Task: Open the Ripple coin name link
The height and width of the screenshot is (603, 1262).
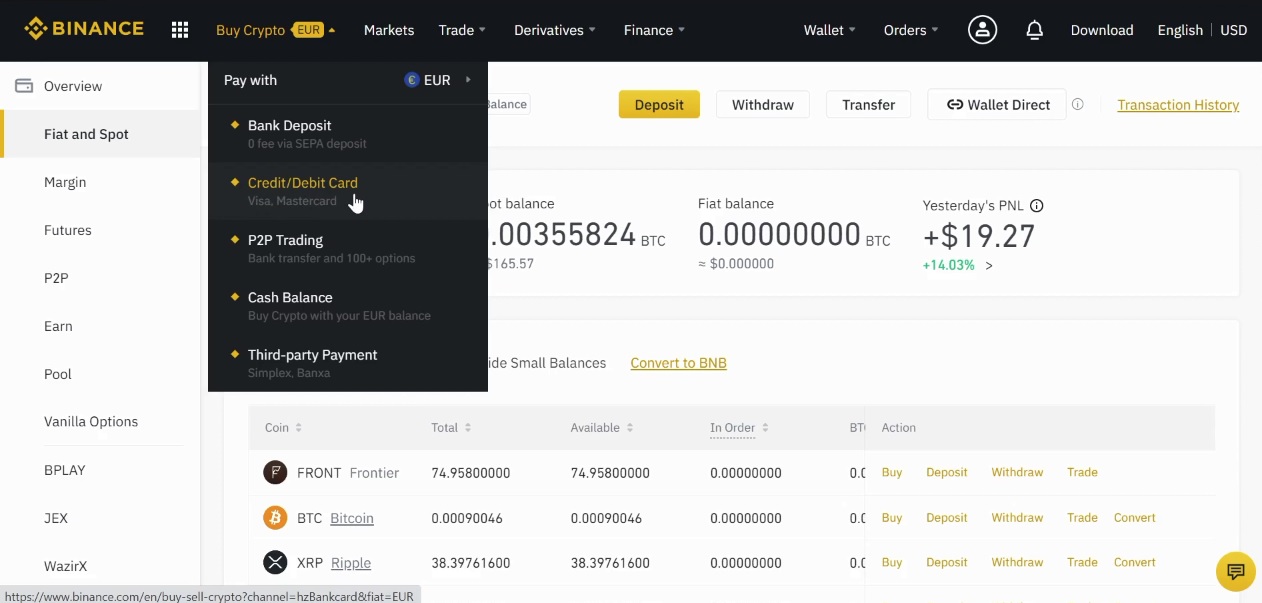Action: point(351,563)
